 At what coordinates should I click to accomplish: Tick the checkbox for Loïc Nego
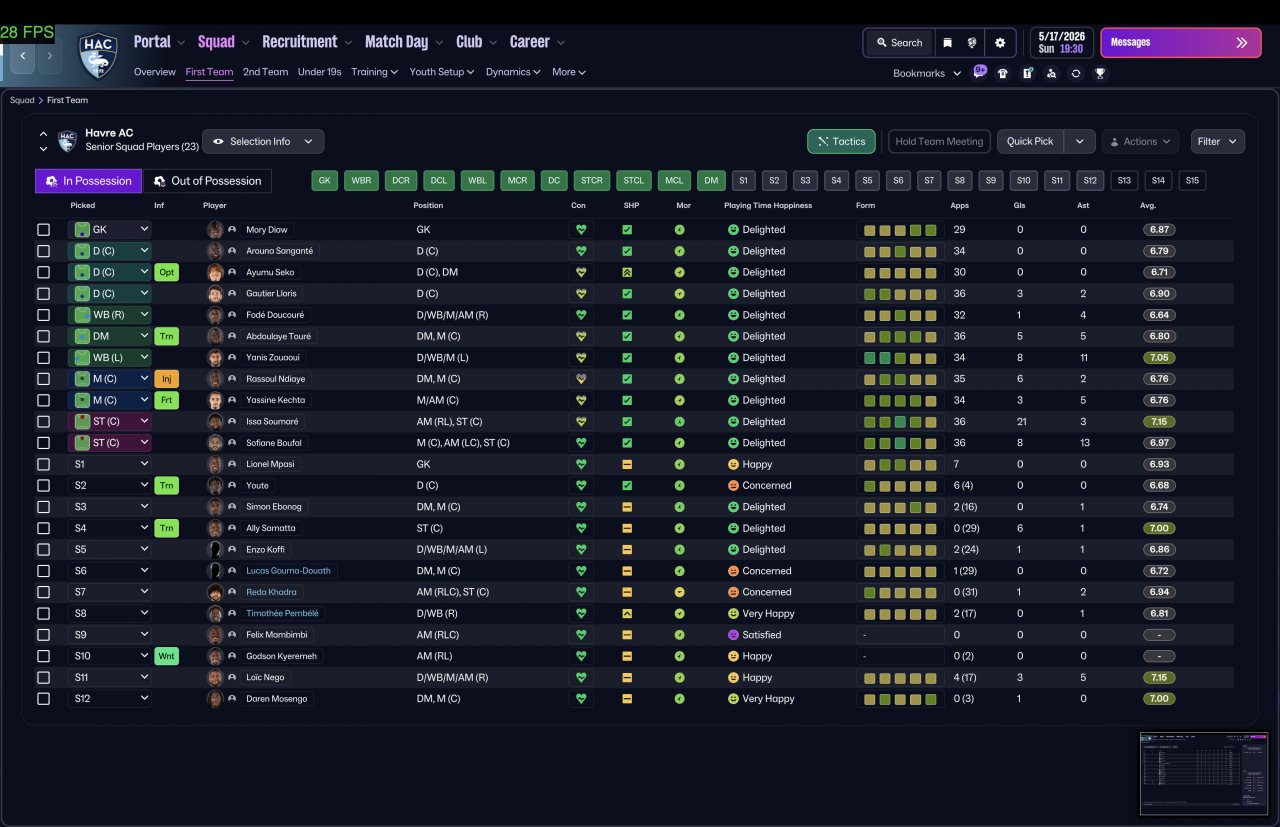point(43,677)
